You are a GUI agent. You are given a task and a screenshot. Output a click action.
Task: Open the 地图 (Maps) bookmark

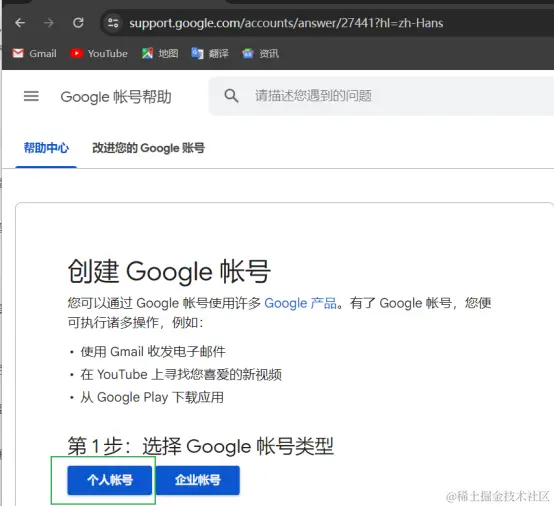tap(160, 53)
